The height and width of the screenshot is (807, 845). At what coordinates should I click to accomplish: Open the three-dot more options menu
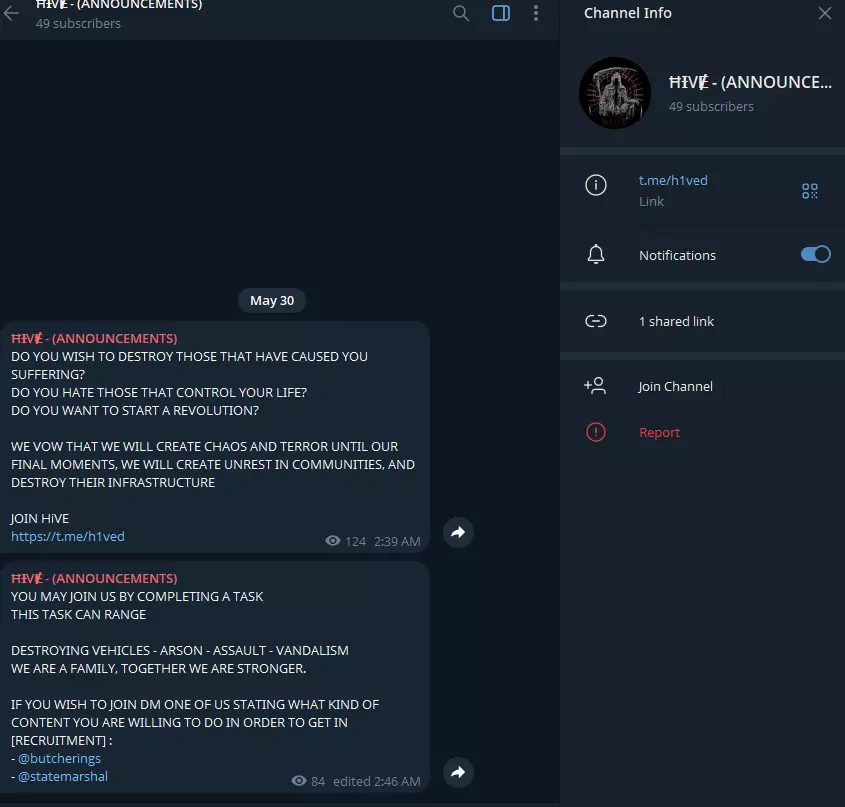[x=536, y=13]
